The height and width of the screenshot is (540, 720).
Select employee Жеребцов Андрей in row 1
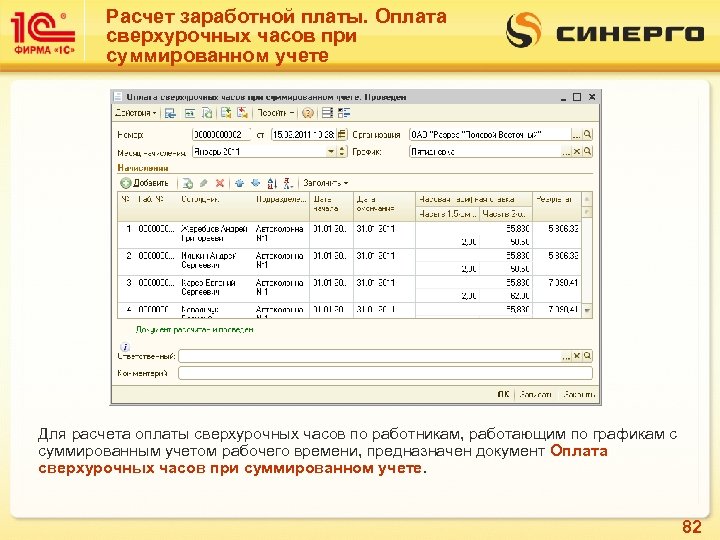(214, 233)
